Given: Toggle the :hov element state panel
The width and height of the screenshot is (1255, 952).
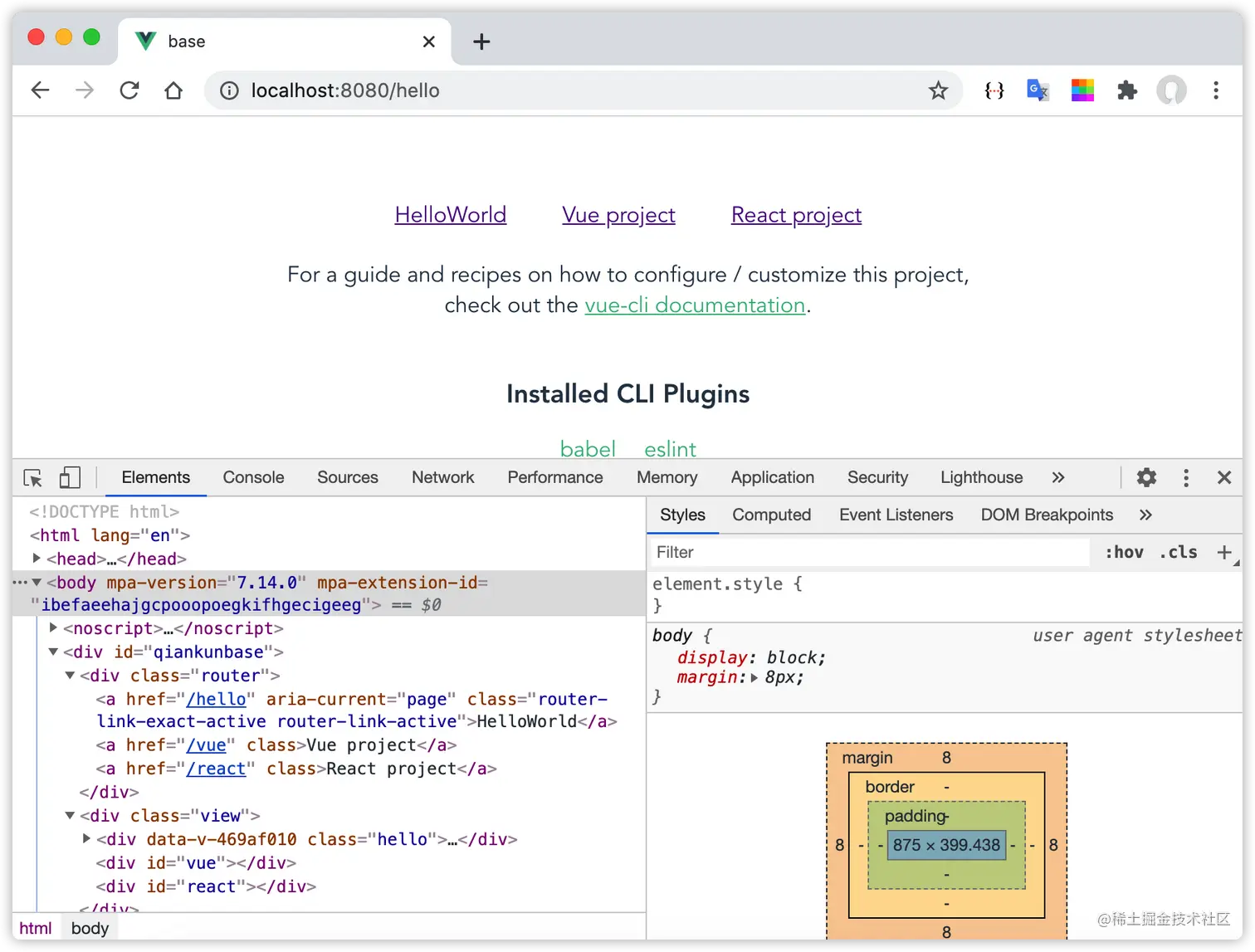Looking at the screenshot, I should [x=1124, y=553].
